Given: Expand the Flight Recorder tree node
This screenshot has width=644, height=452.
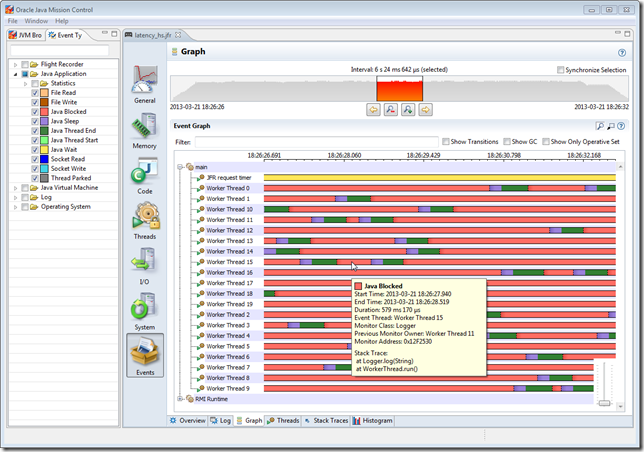Looking at the screenshot, I should [x=15, y=64].
